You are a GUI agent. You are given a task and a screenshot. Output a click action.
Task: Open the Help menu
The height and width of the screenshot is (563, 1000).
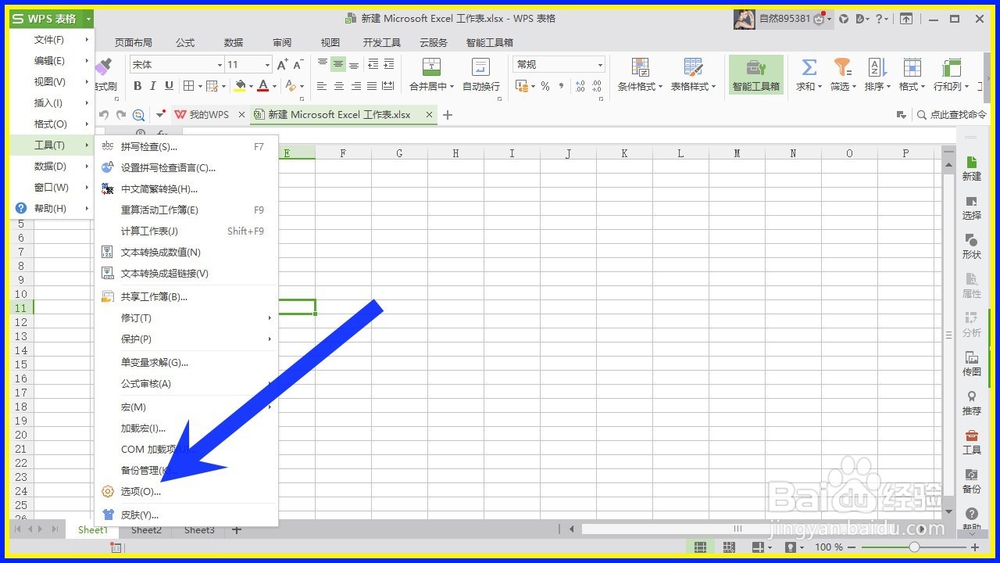[x=52, y=208]
